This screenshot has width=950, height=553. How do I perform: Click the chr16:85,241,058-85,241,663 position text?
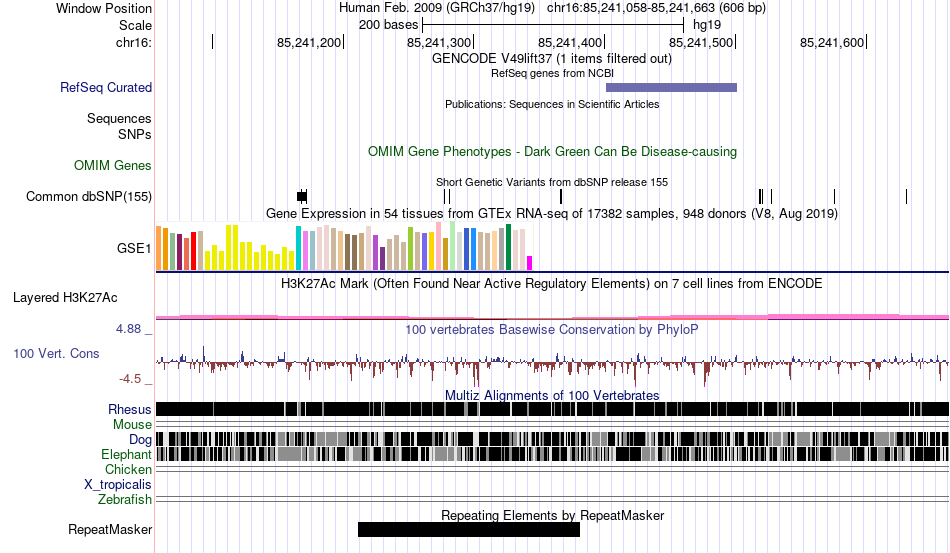click(x=656, y=8)
